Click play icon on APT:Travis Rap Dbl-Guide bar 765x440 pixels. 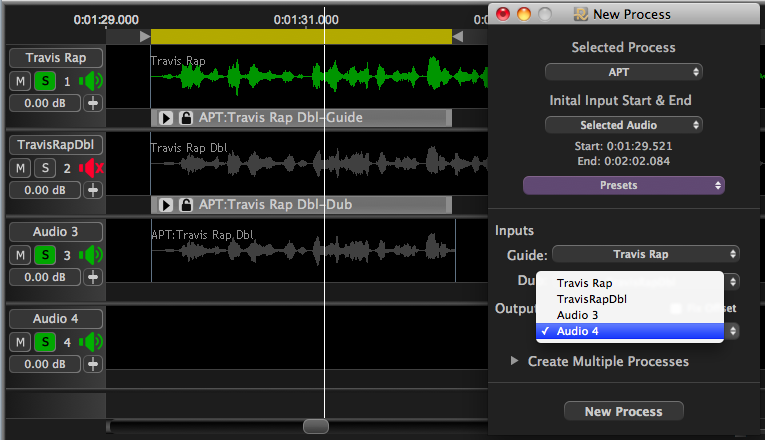[166, 118]
